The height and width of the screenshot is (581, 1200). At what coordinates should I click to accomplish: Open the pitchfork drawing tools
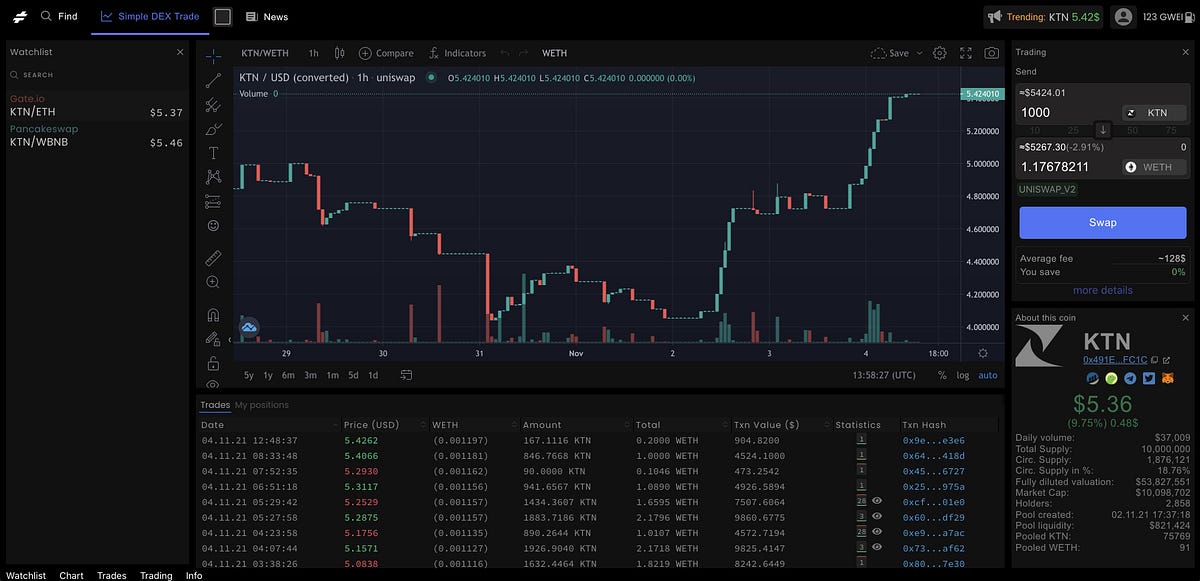[213, 104]
